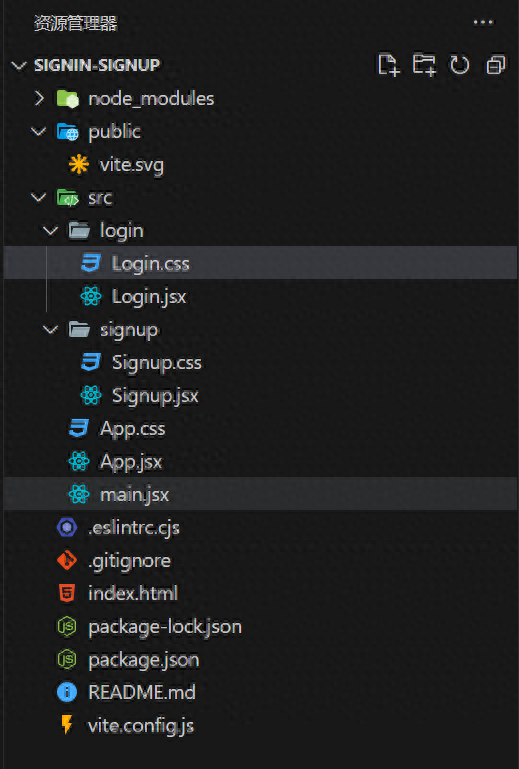
Task: Collapse the signup folder chevron
Action: [51, 330]
